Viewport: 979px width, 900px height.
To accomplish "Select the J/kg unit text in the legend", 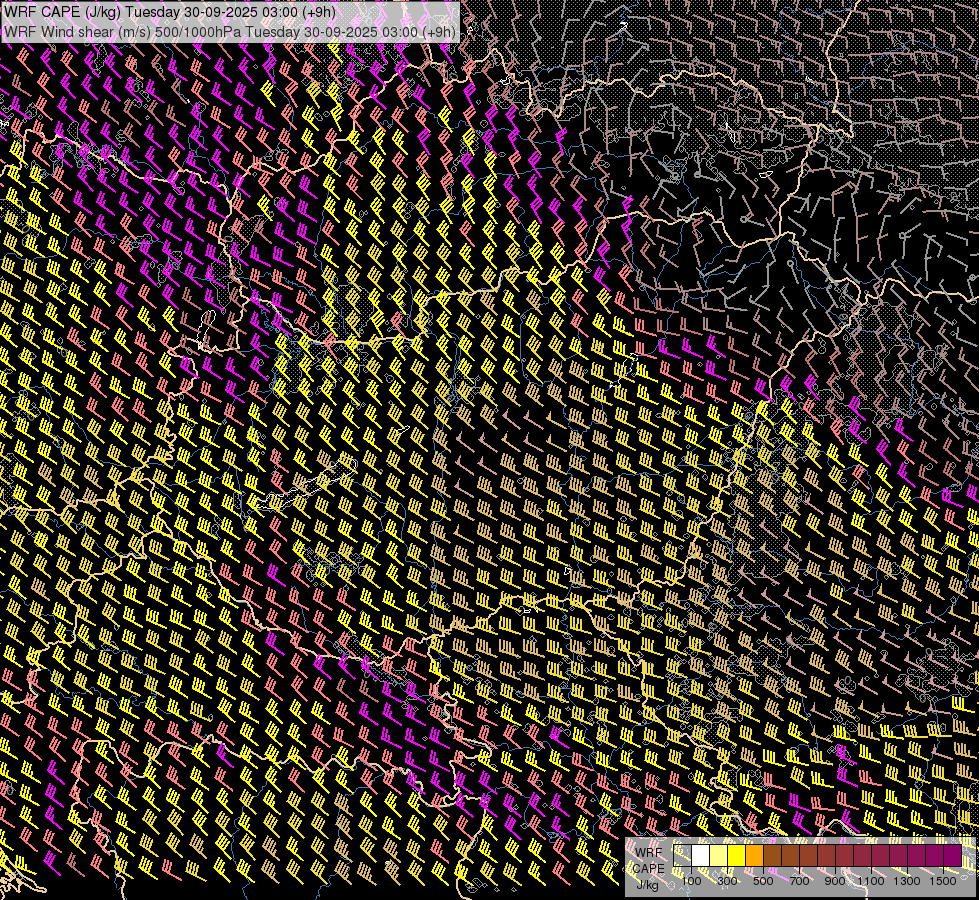I will pos(647,884).
